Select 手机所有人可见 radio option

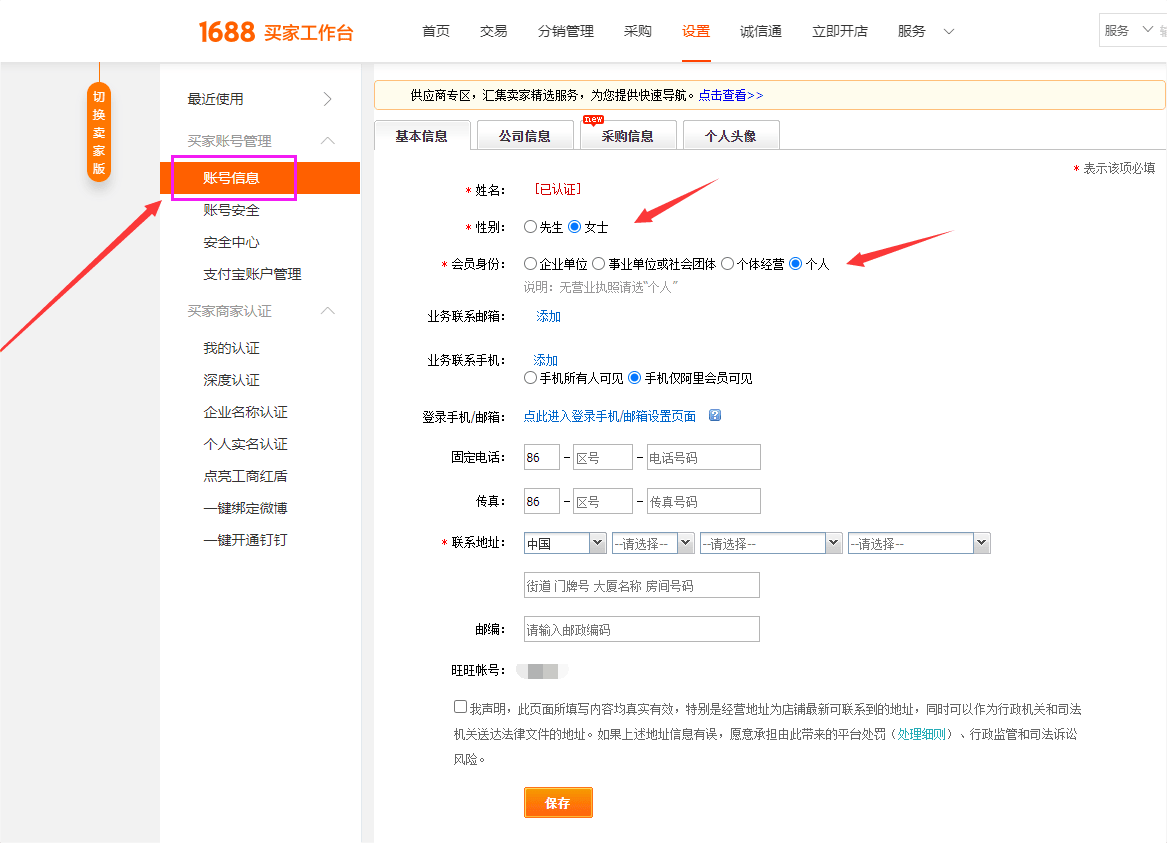tap(530, 378)
